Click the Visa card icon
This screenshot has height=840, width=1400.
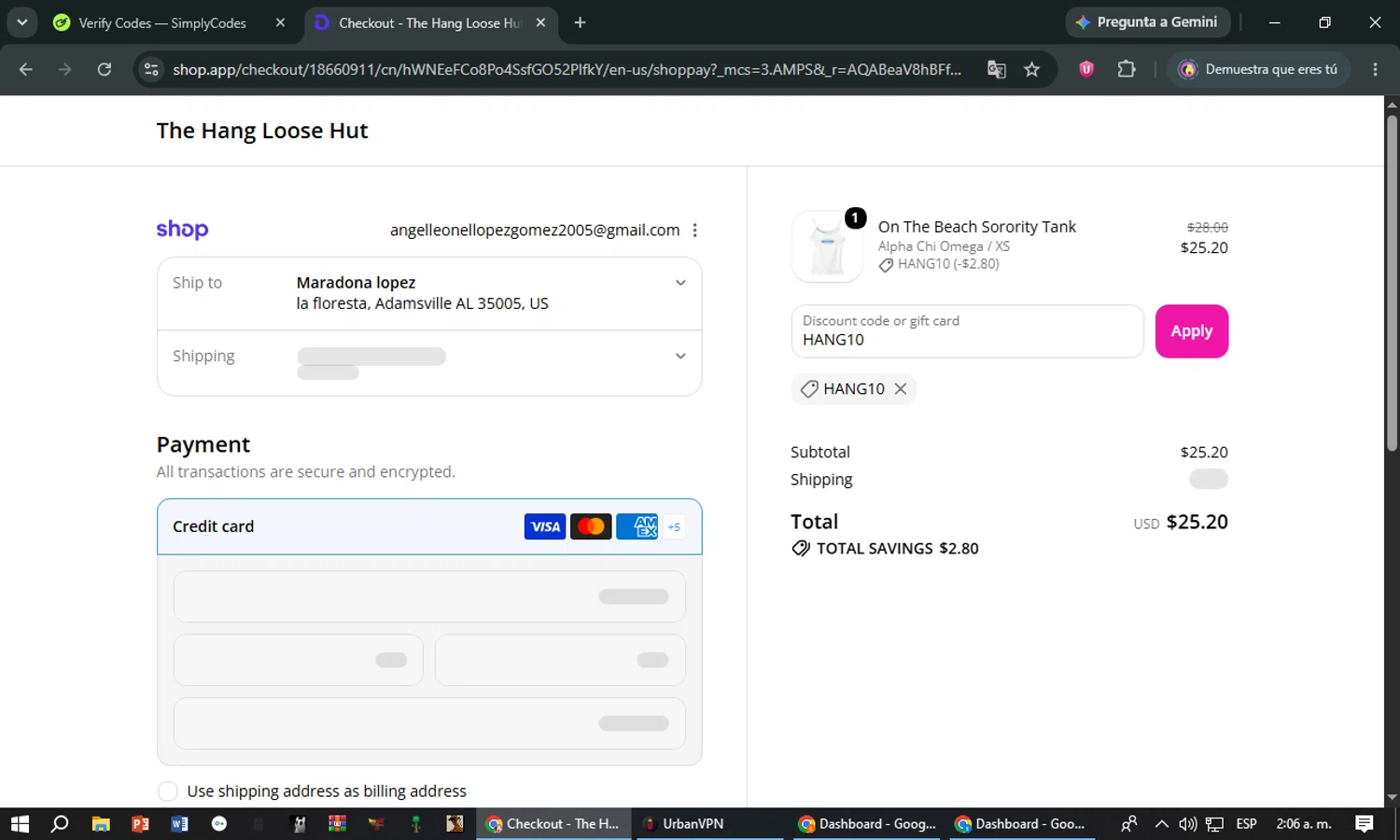(x=545, y=526)
